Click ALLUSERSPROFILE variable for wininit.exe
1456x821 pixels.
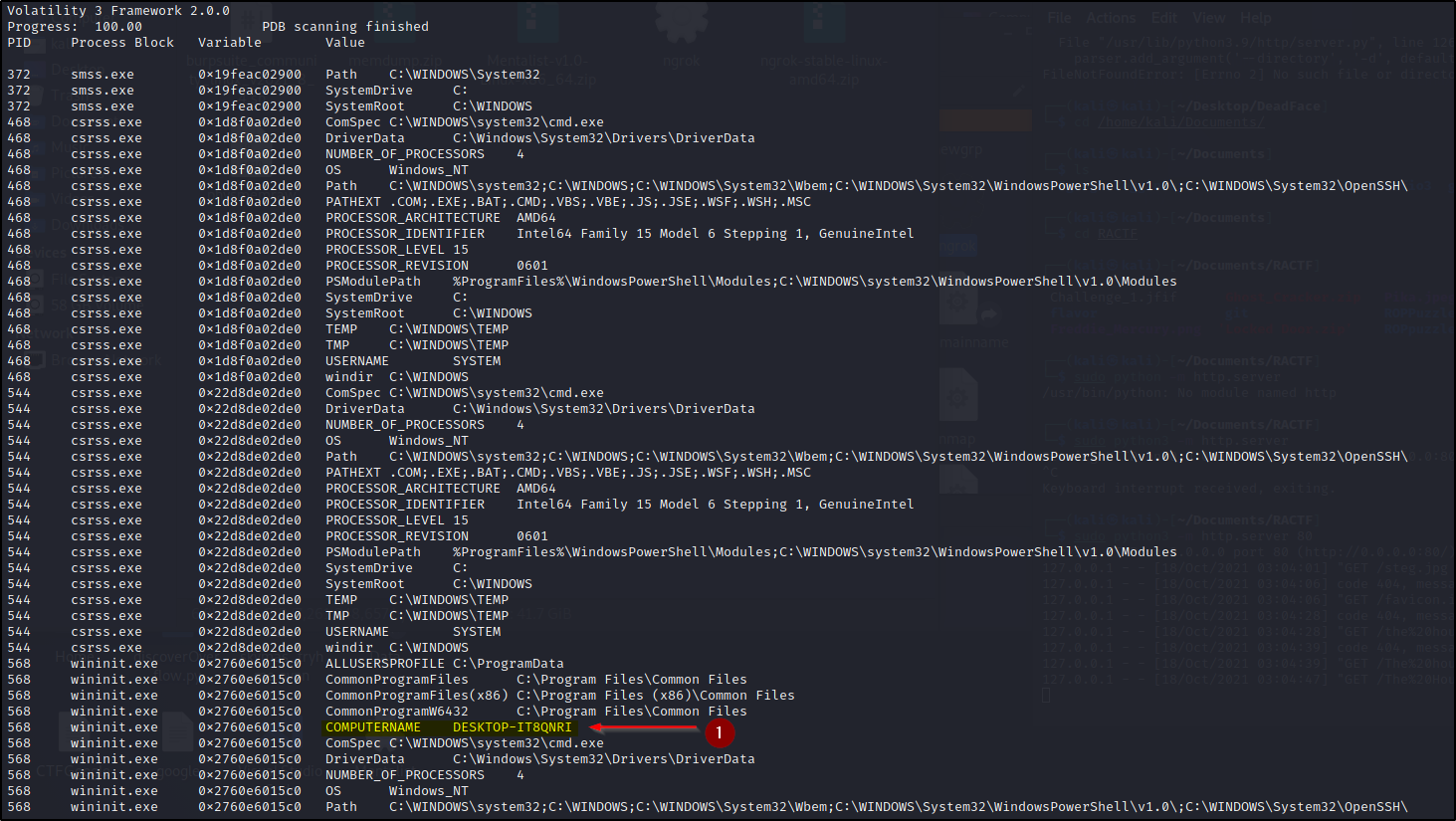[385, 664]
